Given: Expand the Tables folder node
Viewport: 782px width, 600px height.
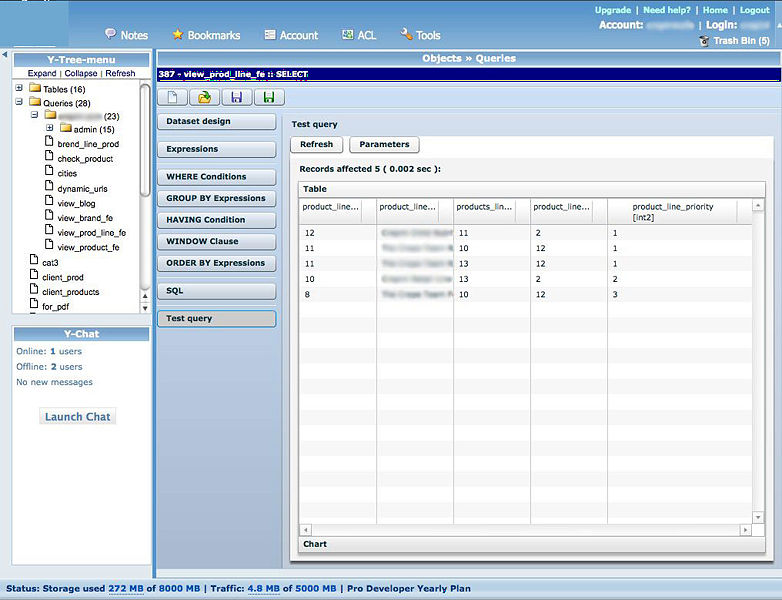Looking at the screenshot, I should click(19, 89).
